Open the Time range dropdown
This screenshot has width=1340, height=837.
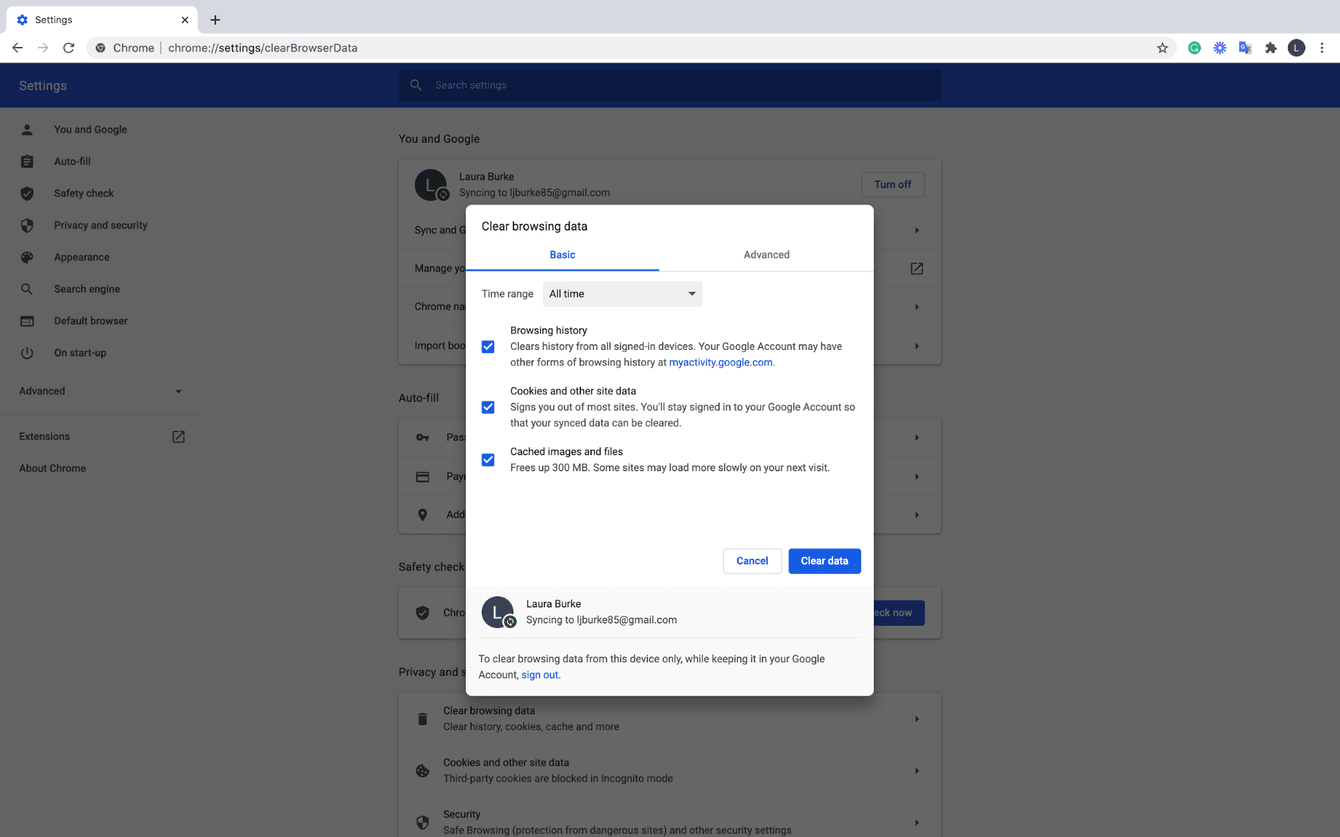tap(622, 293)
